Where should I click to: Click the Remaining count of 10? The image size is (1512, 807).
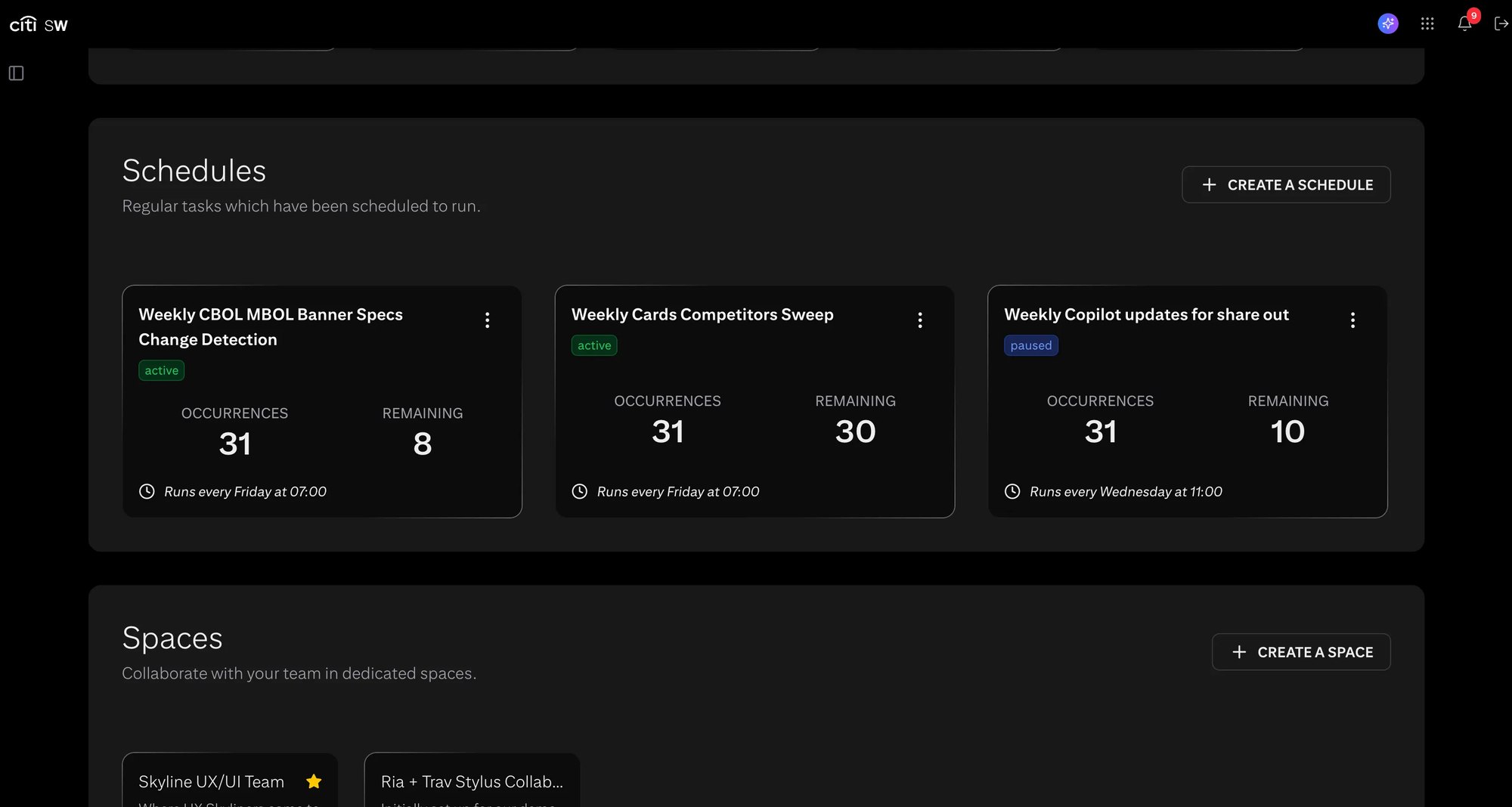point(1287,431)
